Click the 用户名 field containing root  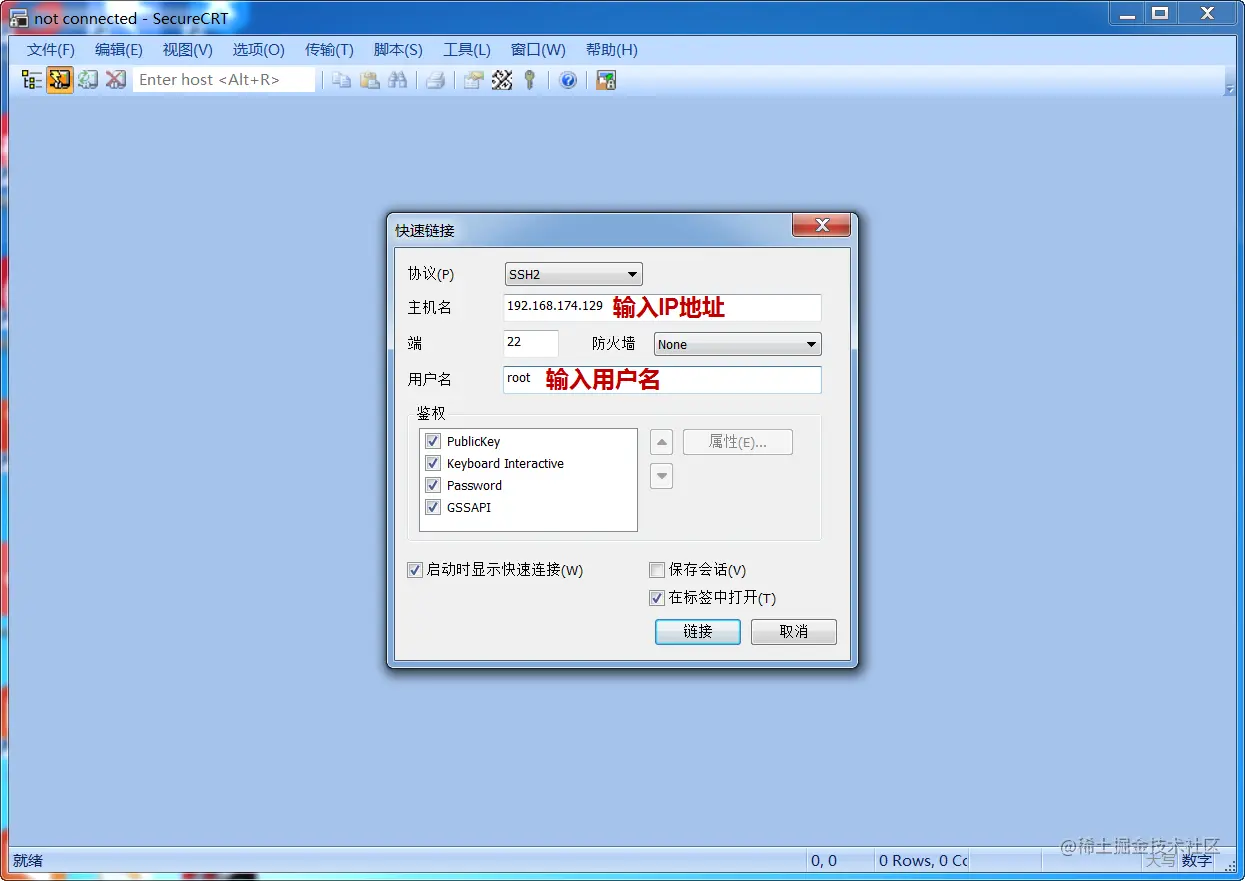coord(662,380)
